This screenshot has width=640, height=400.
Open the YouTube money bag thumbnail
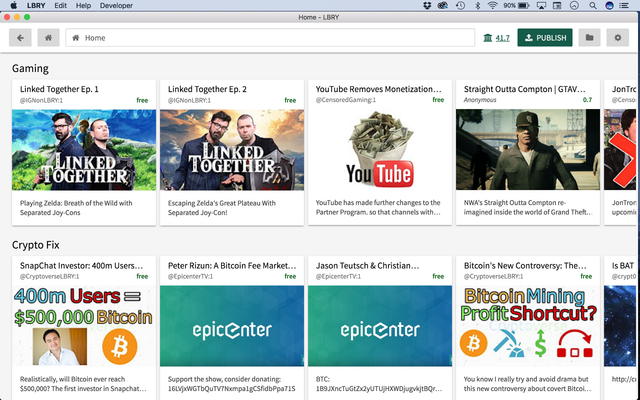[380, 150]
